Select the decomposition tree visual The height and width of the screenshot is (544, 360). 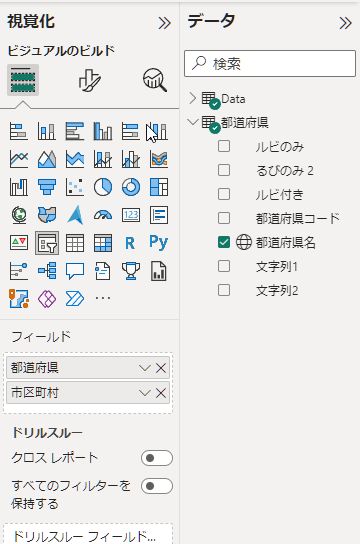coord(47,271)
